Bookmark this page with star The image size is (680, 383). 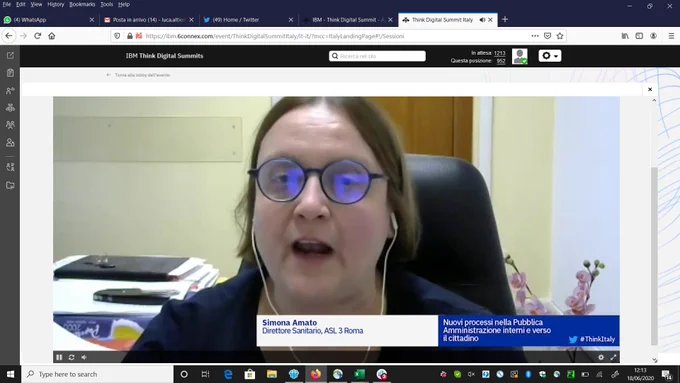click(x=560, y=36)
